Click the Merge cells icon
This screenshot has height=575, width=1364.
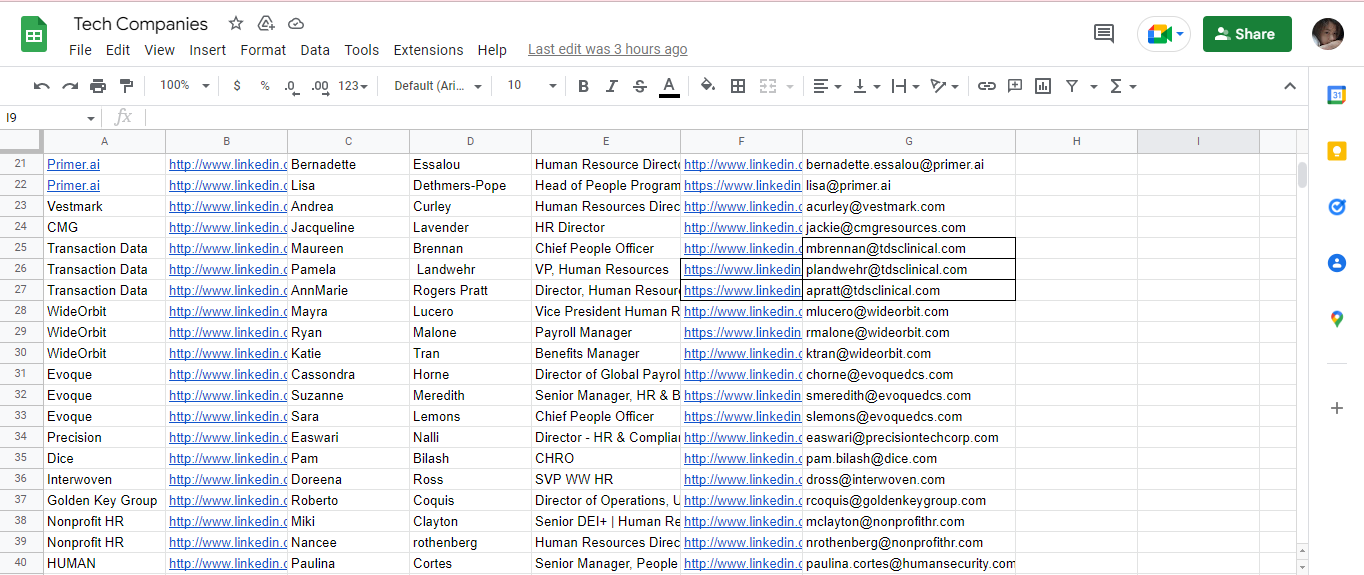point(768,86)
